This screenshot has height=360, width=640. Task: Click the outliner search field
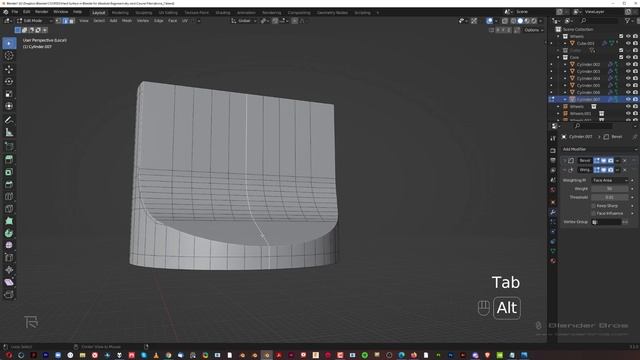click(x=599, y=20)
